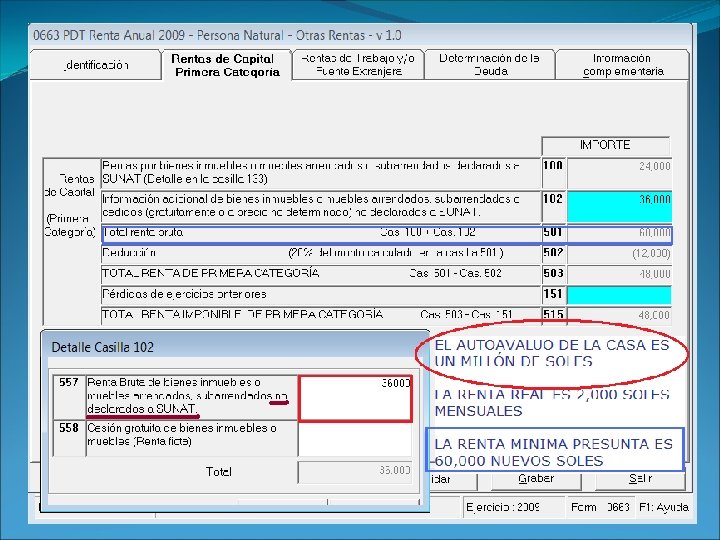Click casilla 503 amount 48,000
Screen dimensions: 720x540
(619, 274)
